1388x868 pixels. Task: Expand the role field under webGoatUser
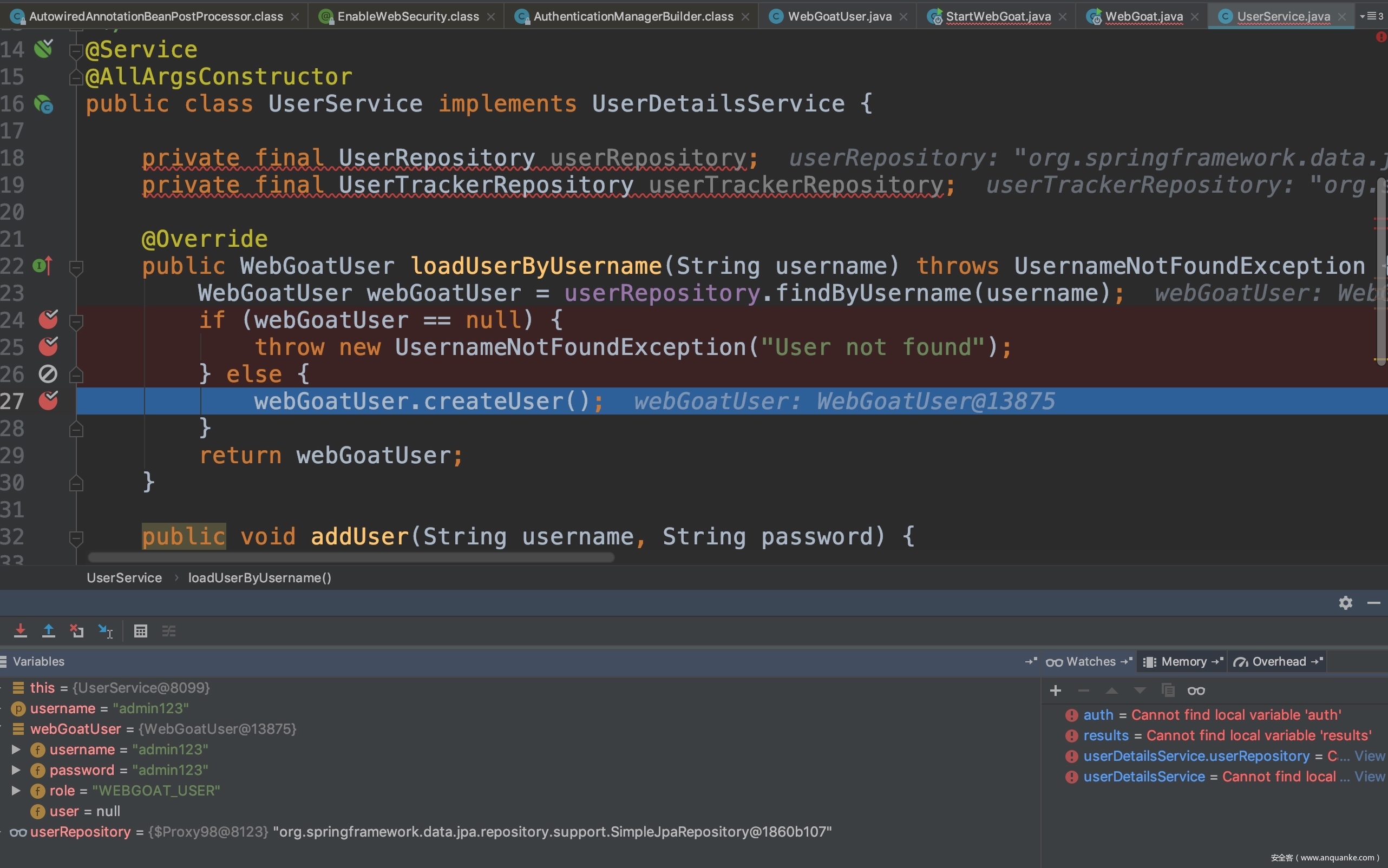coord(16,791)
